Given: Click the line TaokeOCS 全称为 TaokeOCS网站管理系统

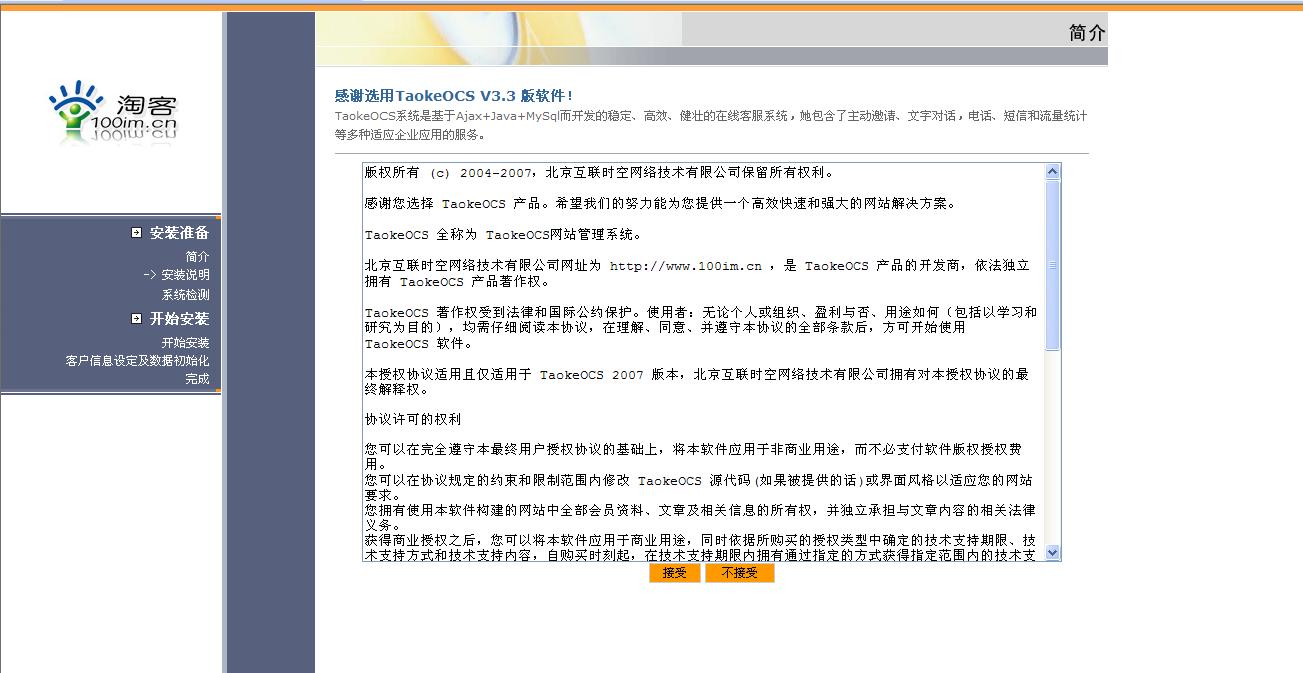Looking at the screenshot, I should (503, 235).
